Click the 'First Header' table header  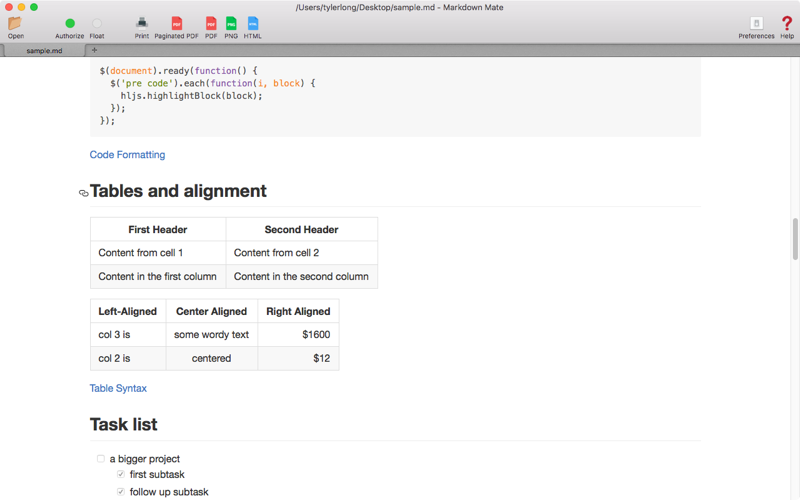pyautogui.click(x=158, y=230)
